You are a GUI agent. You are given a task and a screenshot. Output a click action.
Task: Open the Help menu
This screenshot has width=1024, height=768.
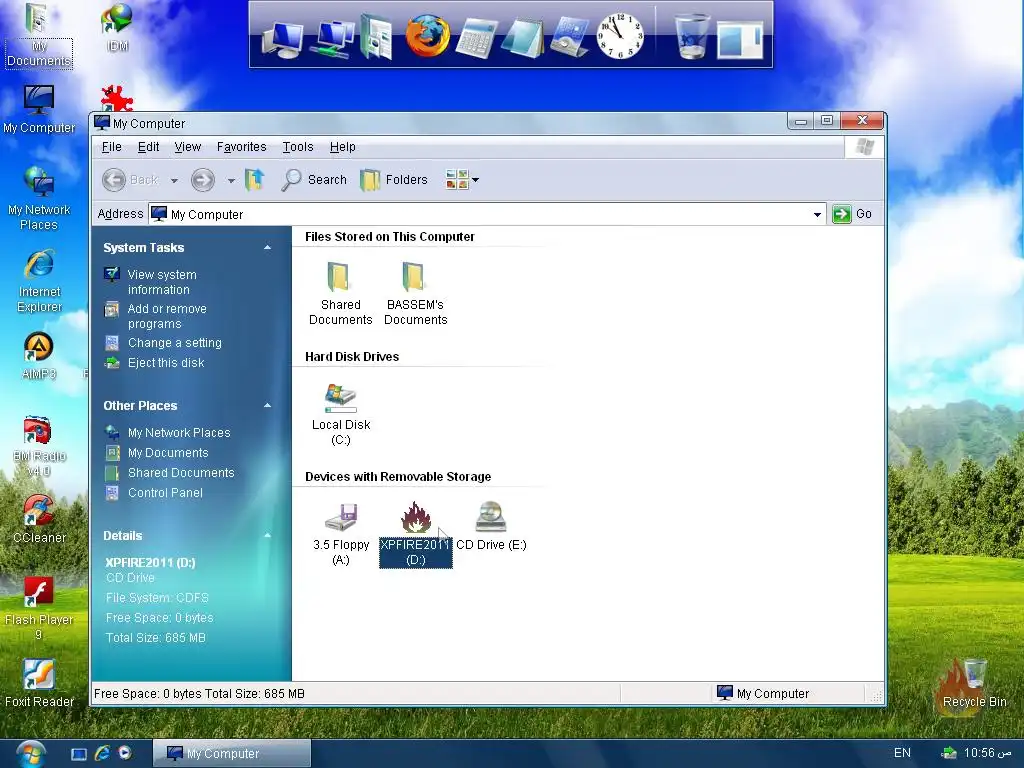(x=342, y=147)
